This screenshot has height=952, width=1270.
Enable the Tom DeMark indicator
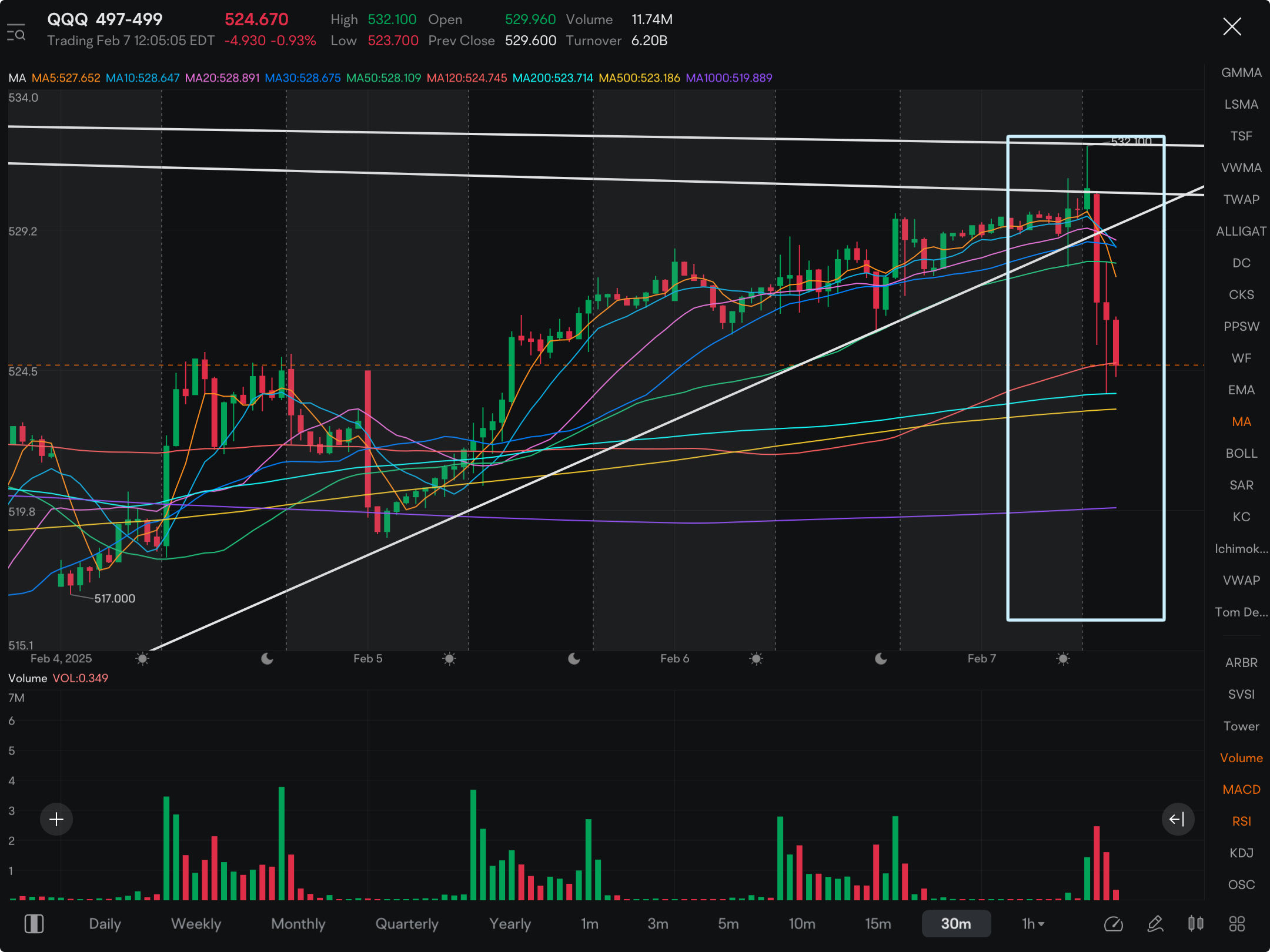coord(1241,612)
